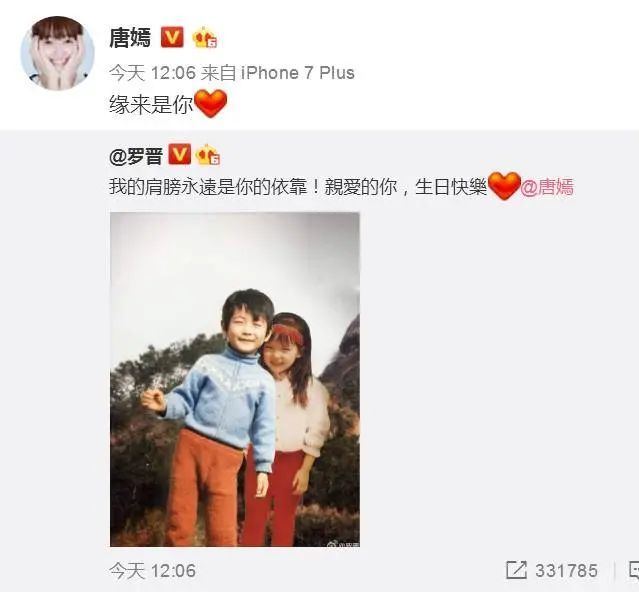Select the 缘来是你 post text
This screenshot has height=592, width=639.
click(151, 105)
